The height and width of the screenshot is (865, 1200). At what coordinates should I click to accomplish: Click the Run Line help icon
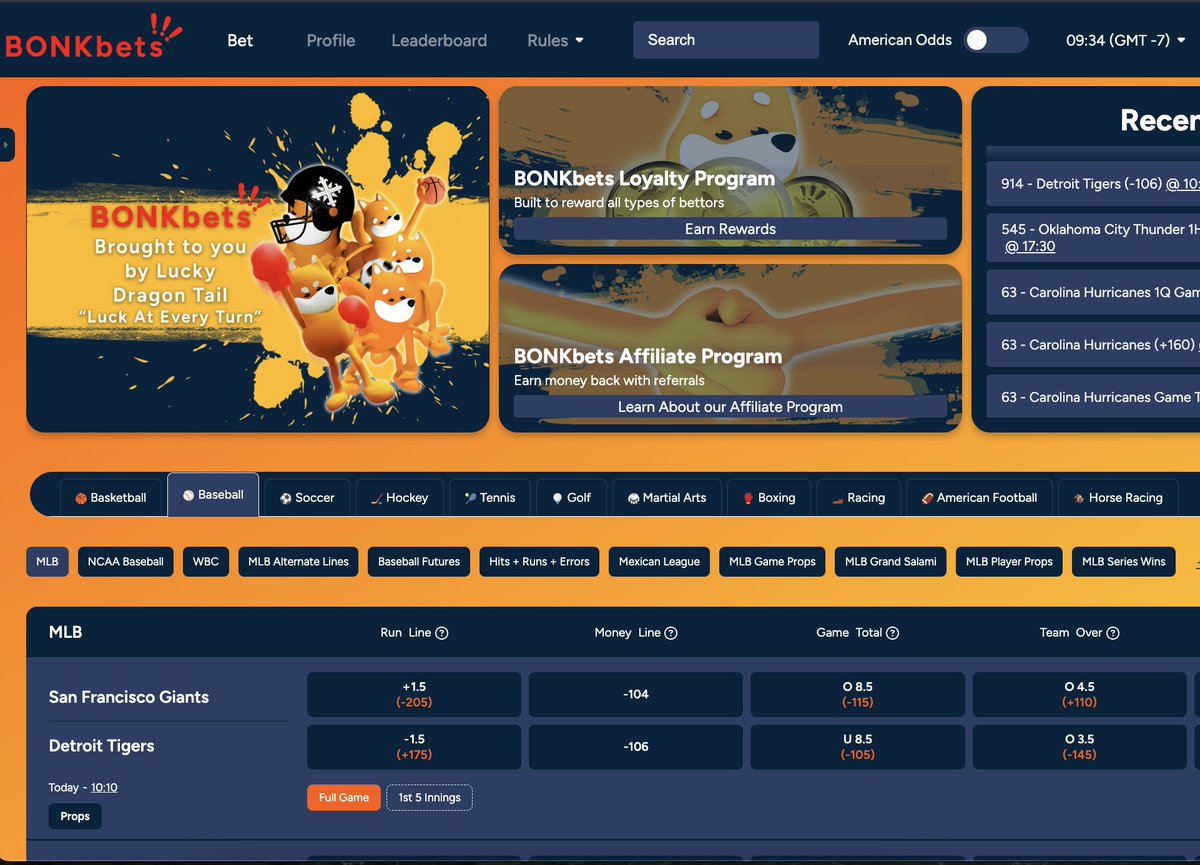tap(442, 633)
